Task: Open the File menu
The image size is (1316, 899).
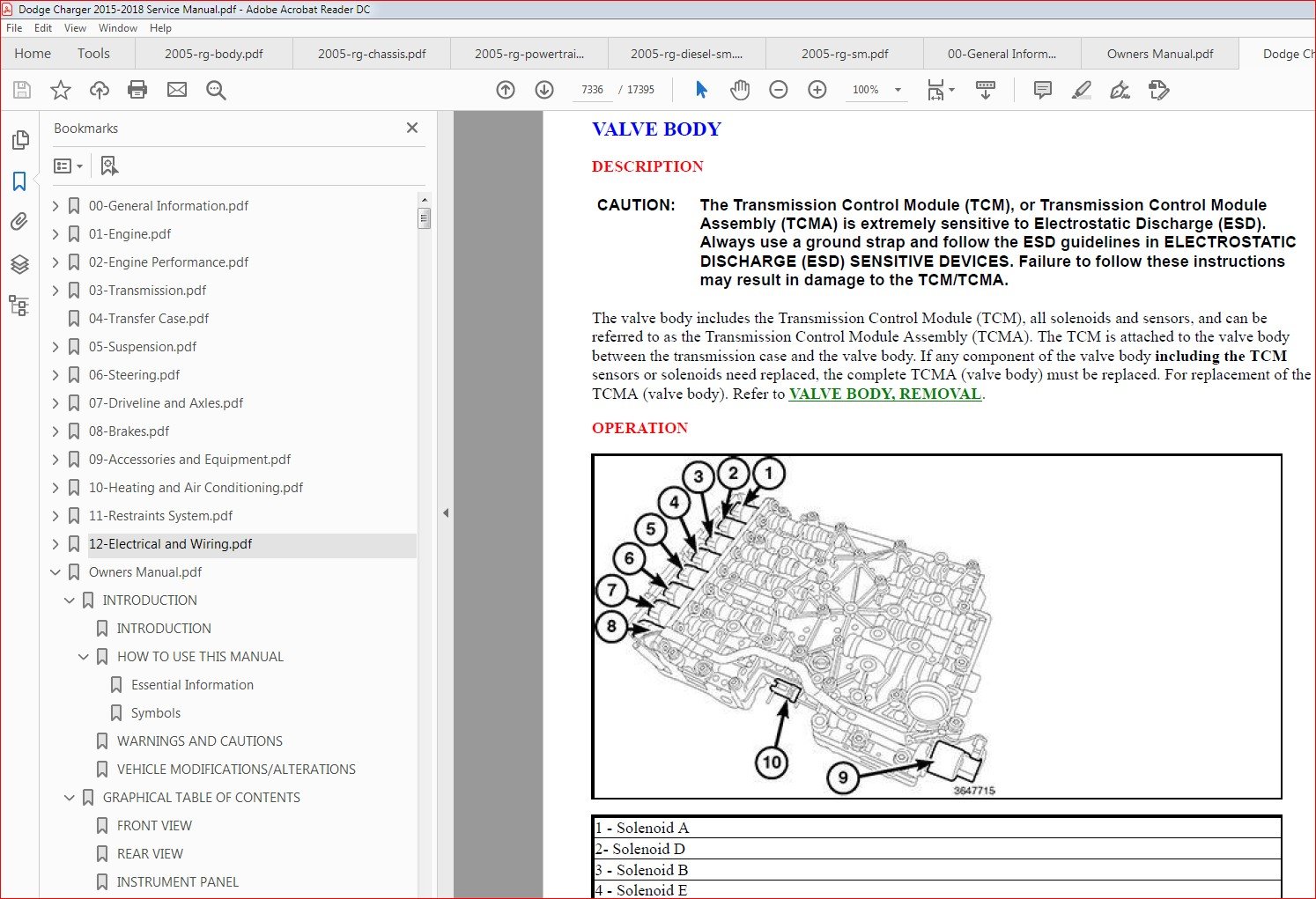Action: pyautogui.click(x=15, y=28)
